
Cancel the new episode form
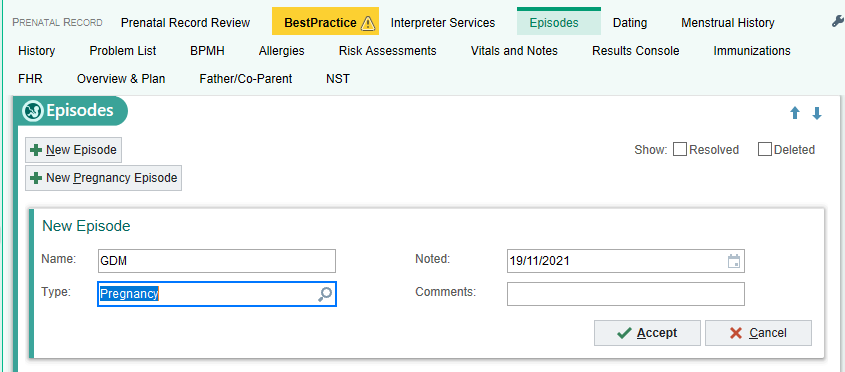[x=758, y=333]
